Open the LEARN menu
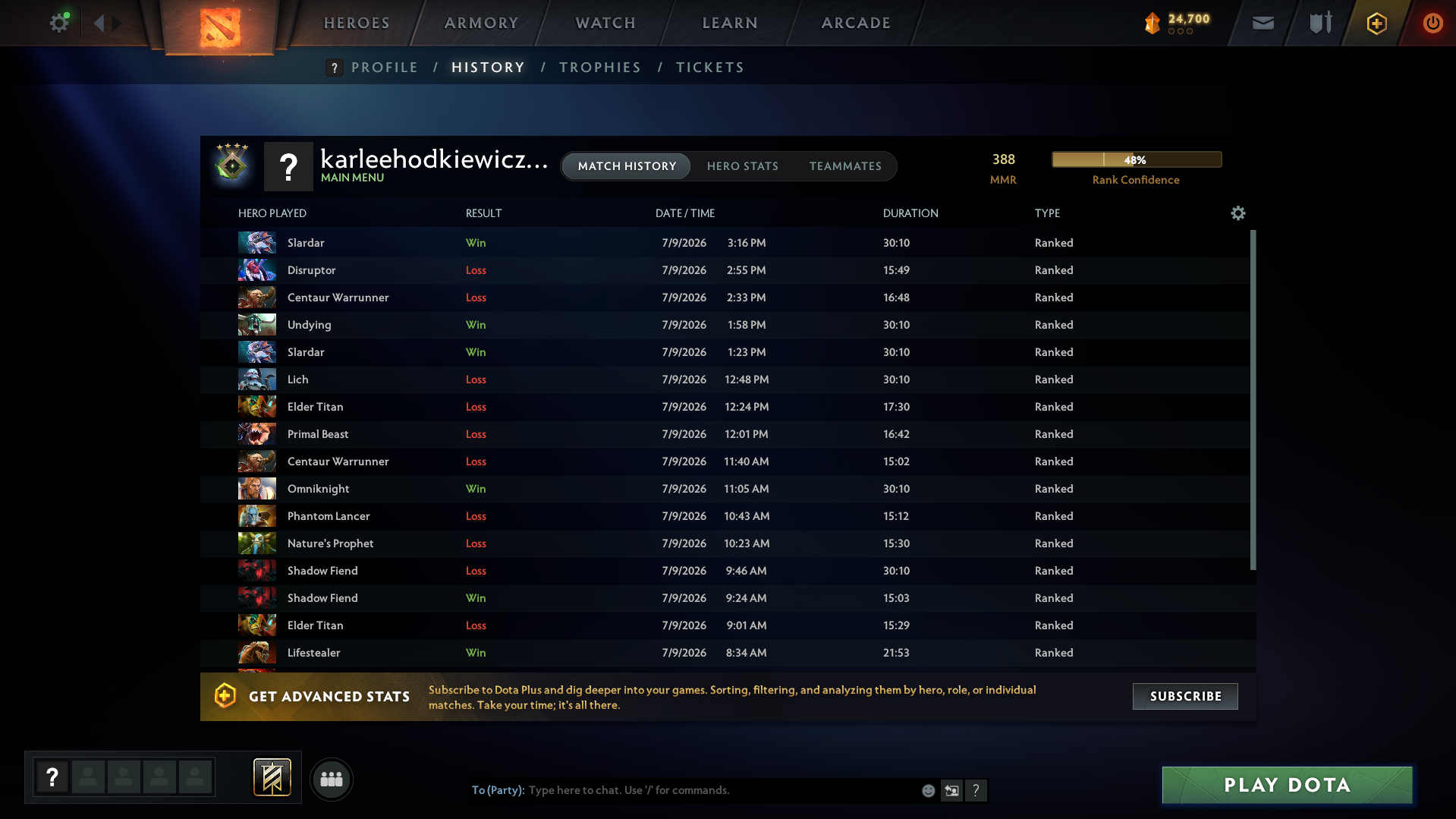This screenshot has height=819, width=1456. (730, 23)
